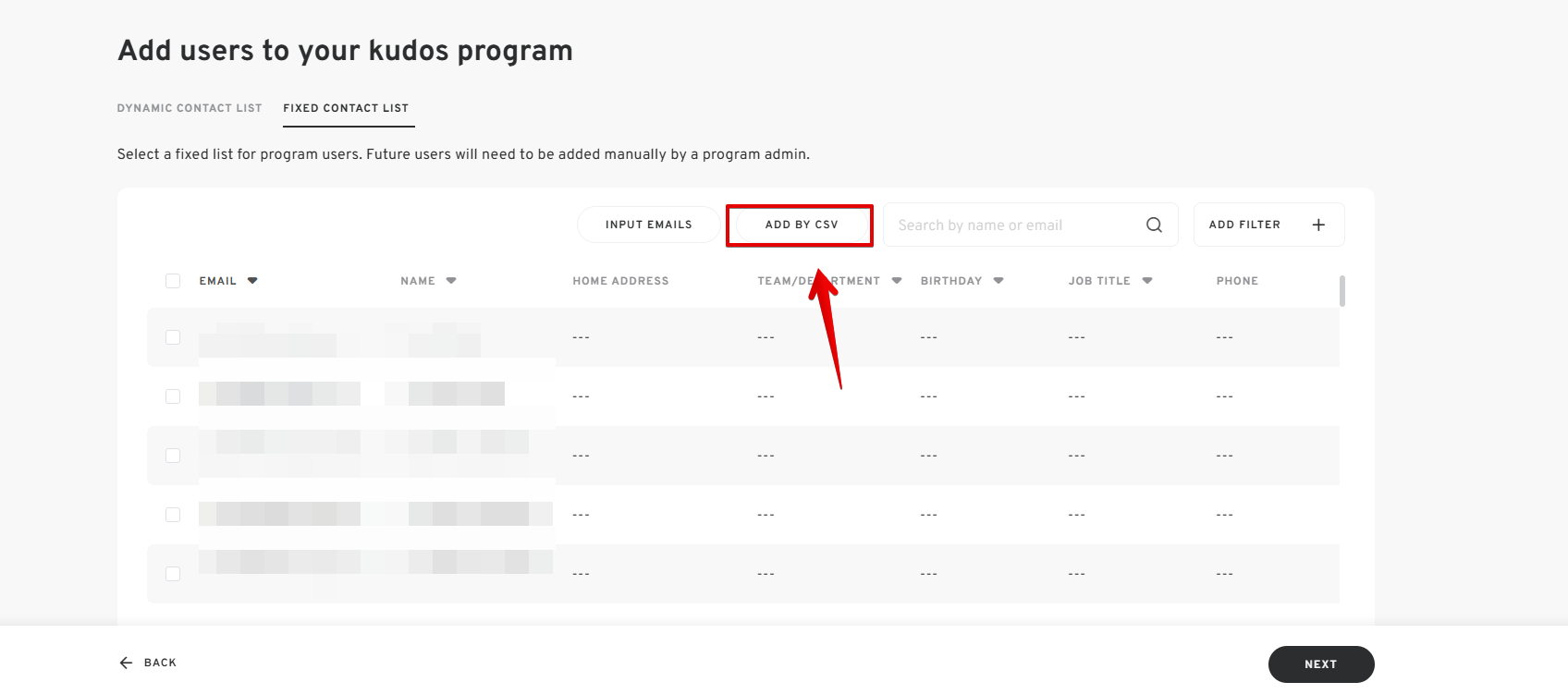Click the search magnifier icon
Viewport: 1568px width, 694px height.
point(1154,225)
